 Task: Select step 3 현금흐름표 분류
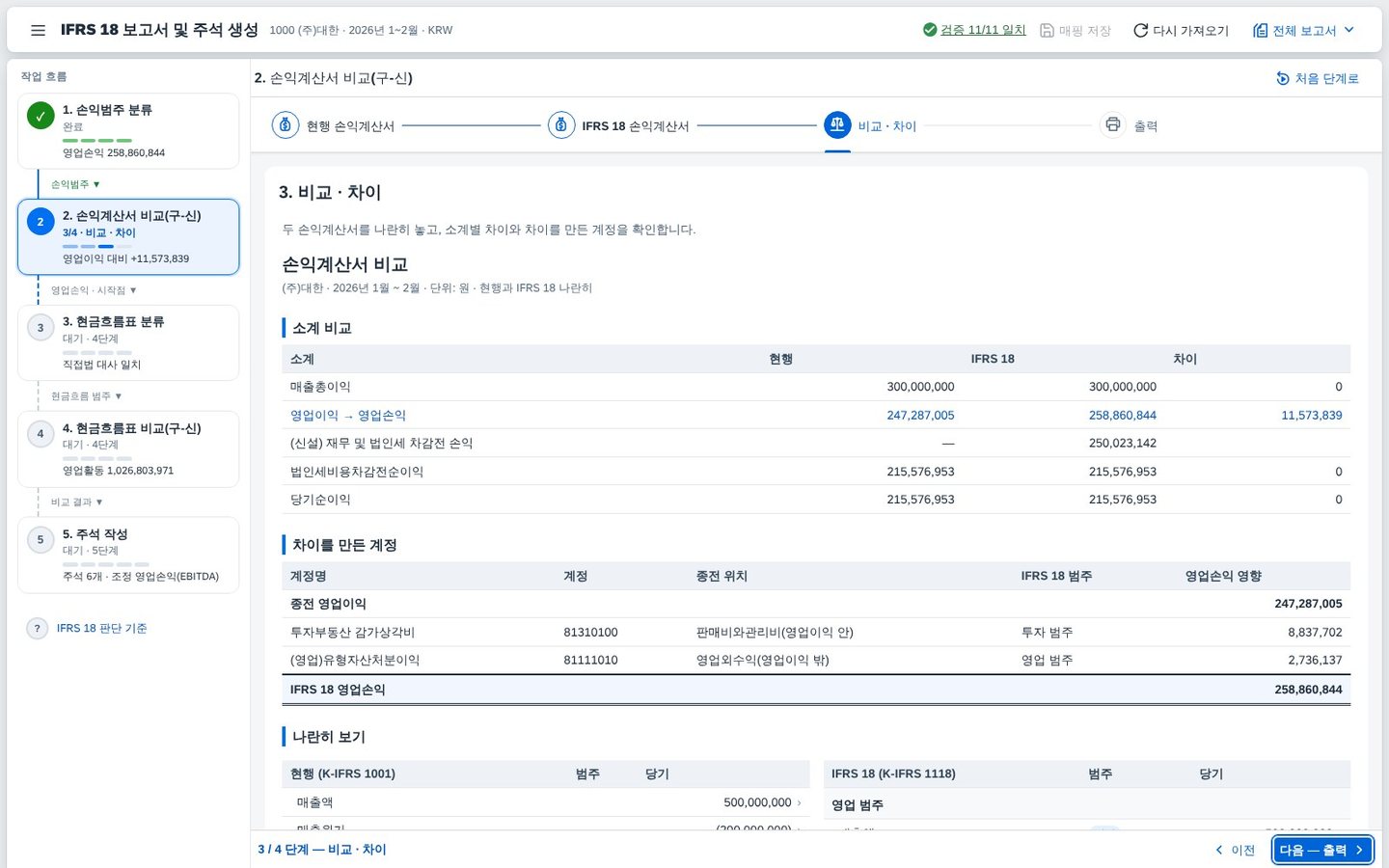pyautogui.click(x=128, y=342)
